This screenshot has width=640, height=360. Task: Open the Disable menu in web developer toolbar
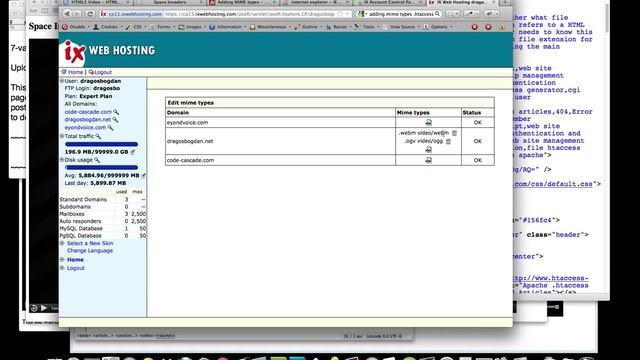point(75,27)
